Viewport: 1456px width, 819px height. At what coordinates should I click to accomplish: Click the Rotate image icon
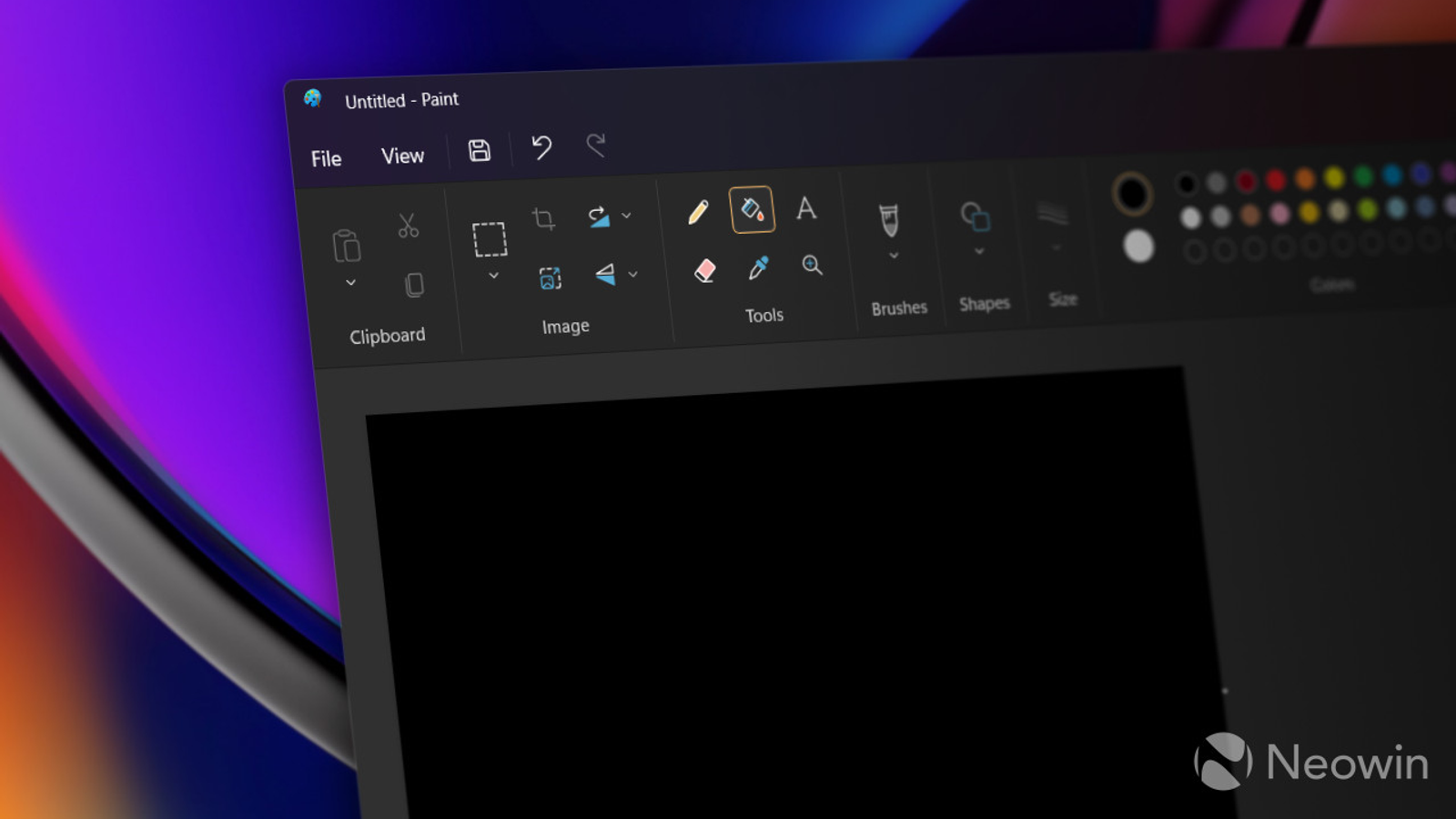pyautogui.click(x=598, y=217)
